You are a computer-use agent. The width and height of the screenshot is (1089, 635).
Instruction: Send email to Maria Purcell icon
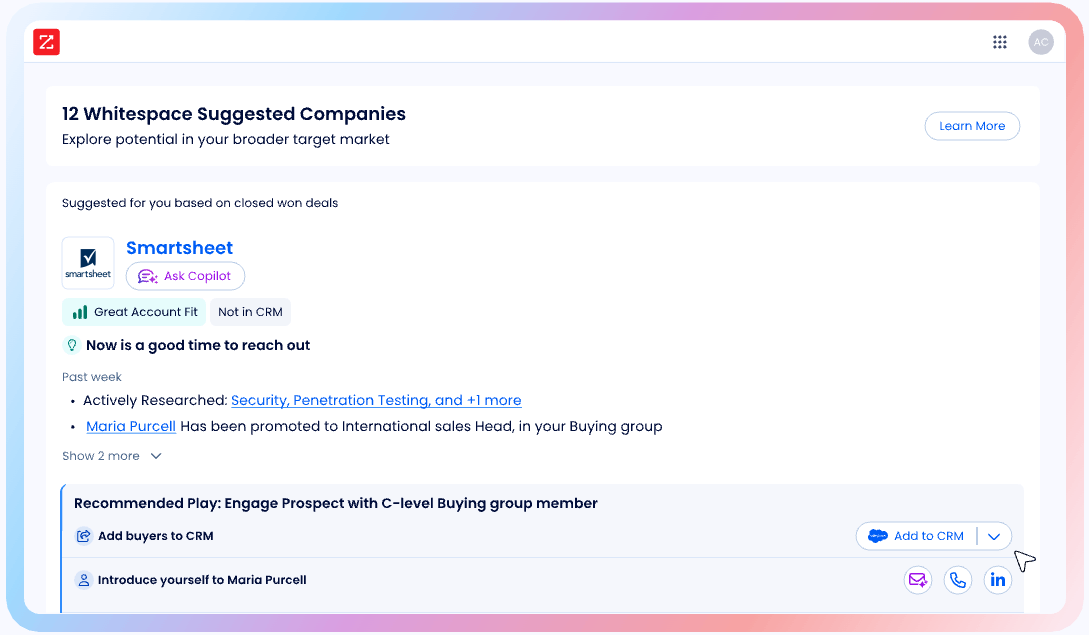coord(917,580)
